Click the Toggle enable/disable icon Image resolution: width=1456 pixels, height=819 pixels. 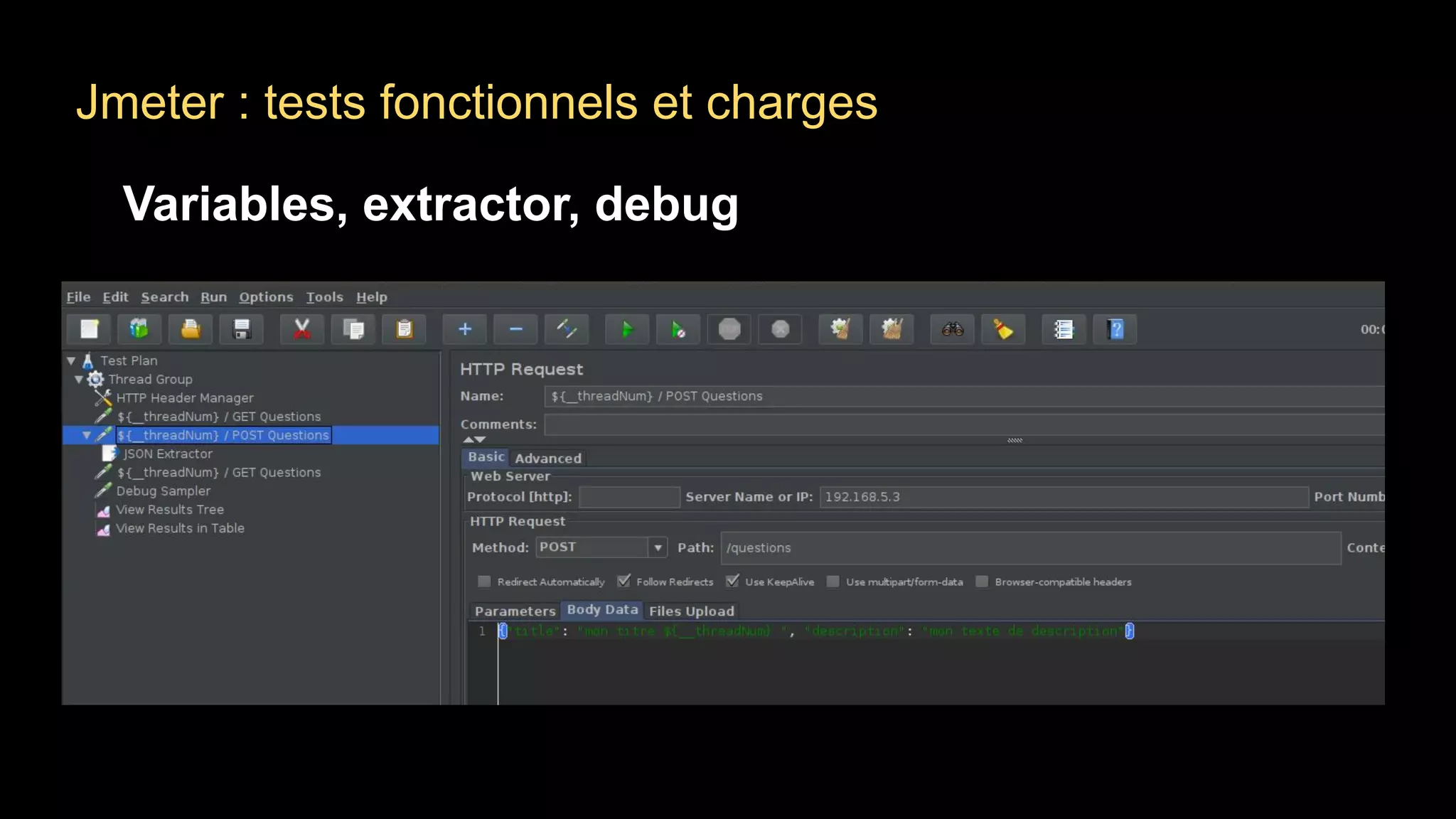click(x=567, y=329)
